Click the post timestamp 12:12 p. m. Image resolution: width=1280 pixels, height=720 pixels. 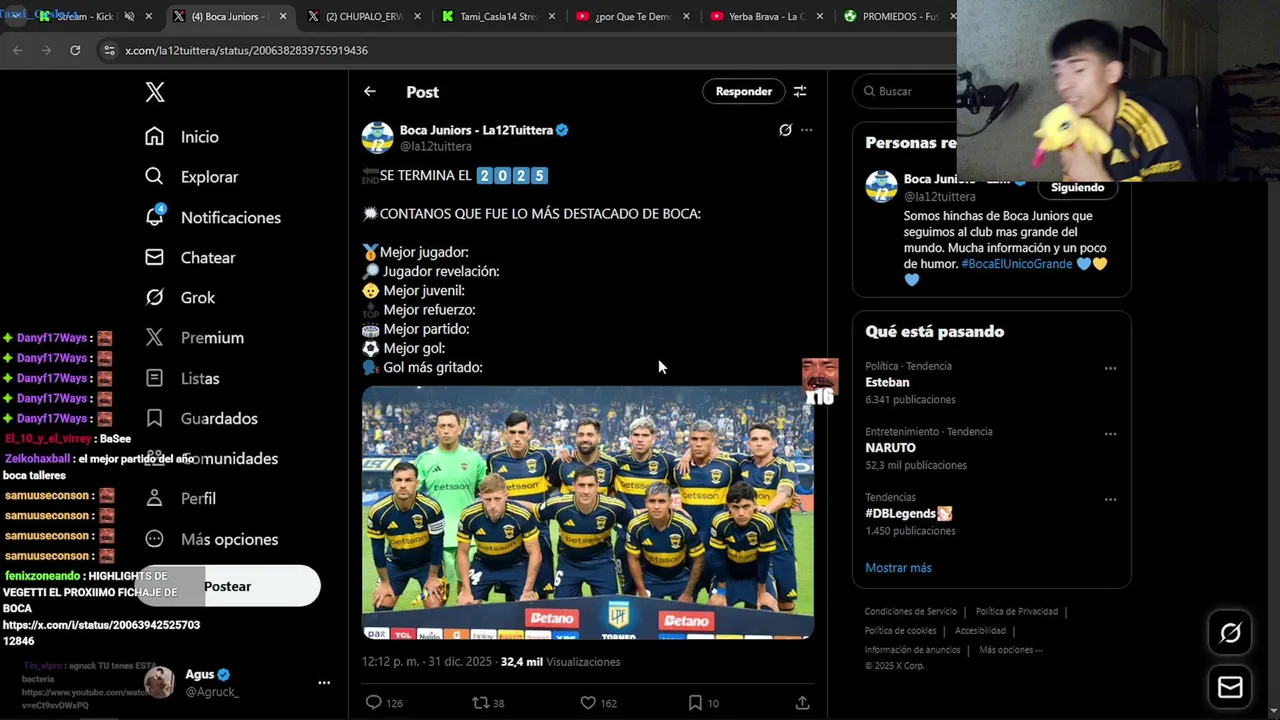tap(427, 662)
